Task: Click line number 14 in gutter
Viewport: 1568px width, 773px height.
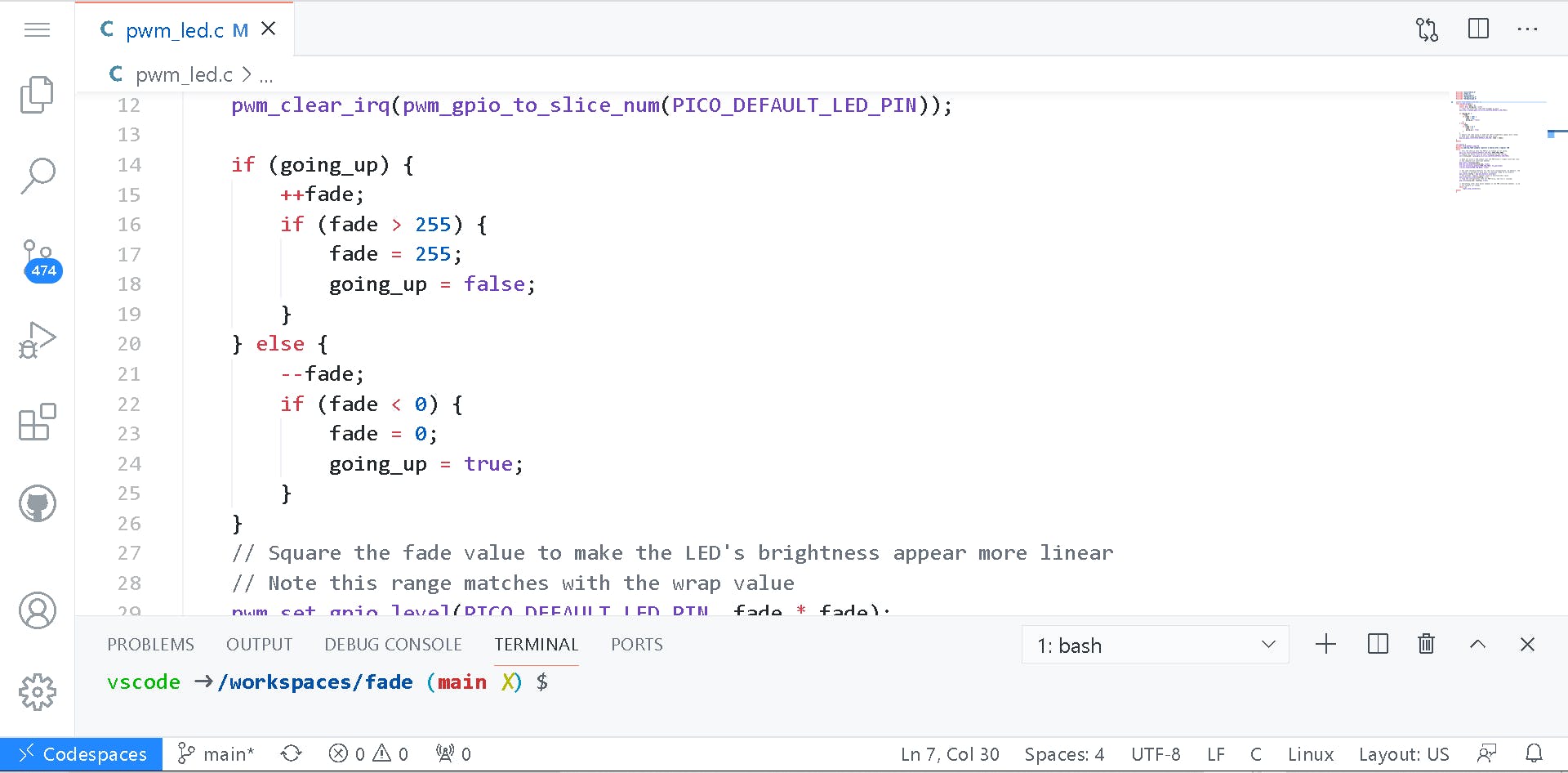Action: 129,165
